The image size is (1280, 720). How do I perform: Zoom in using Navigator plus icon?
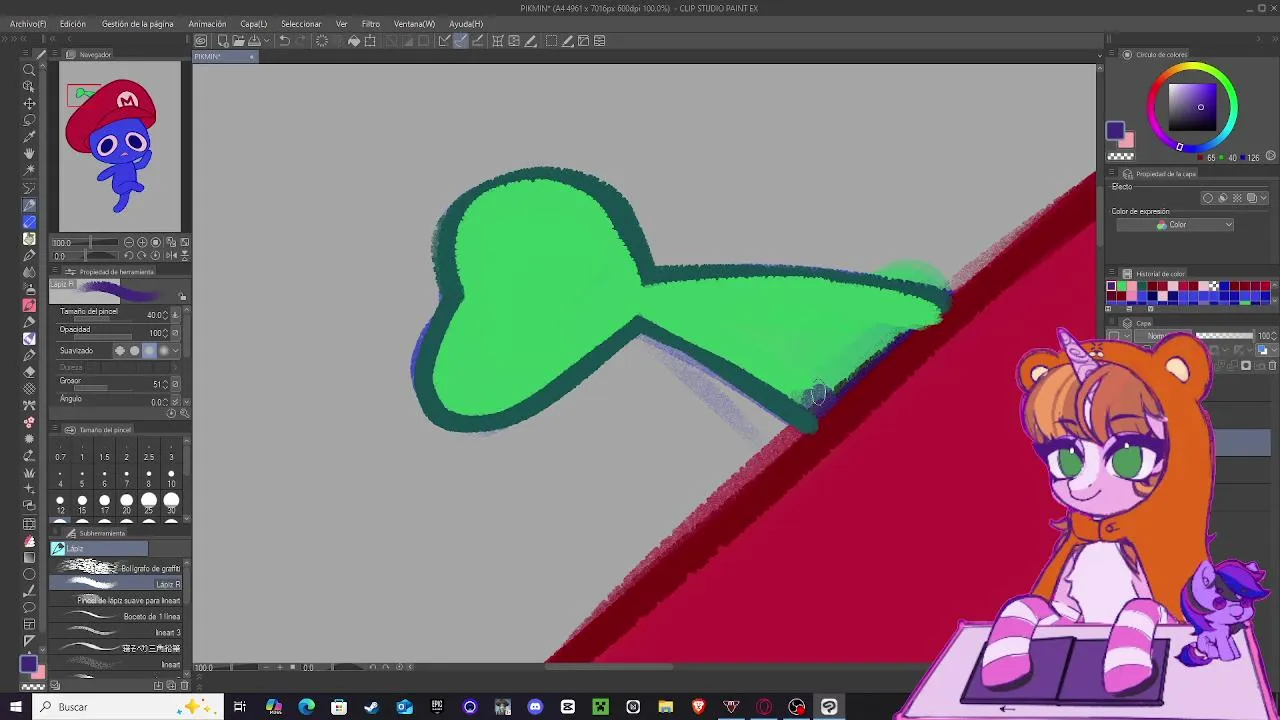coord(142,243)
